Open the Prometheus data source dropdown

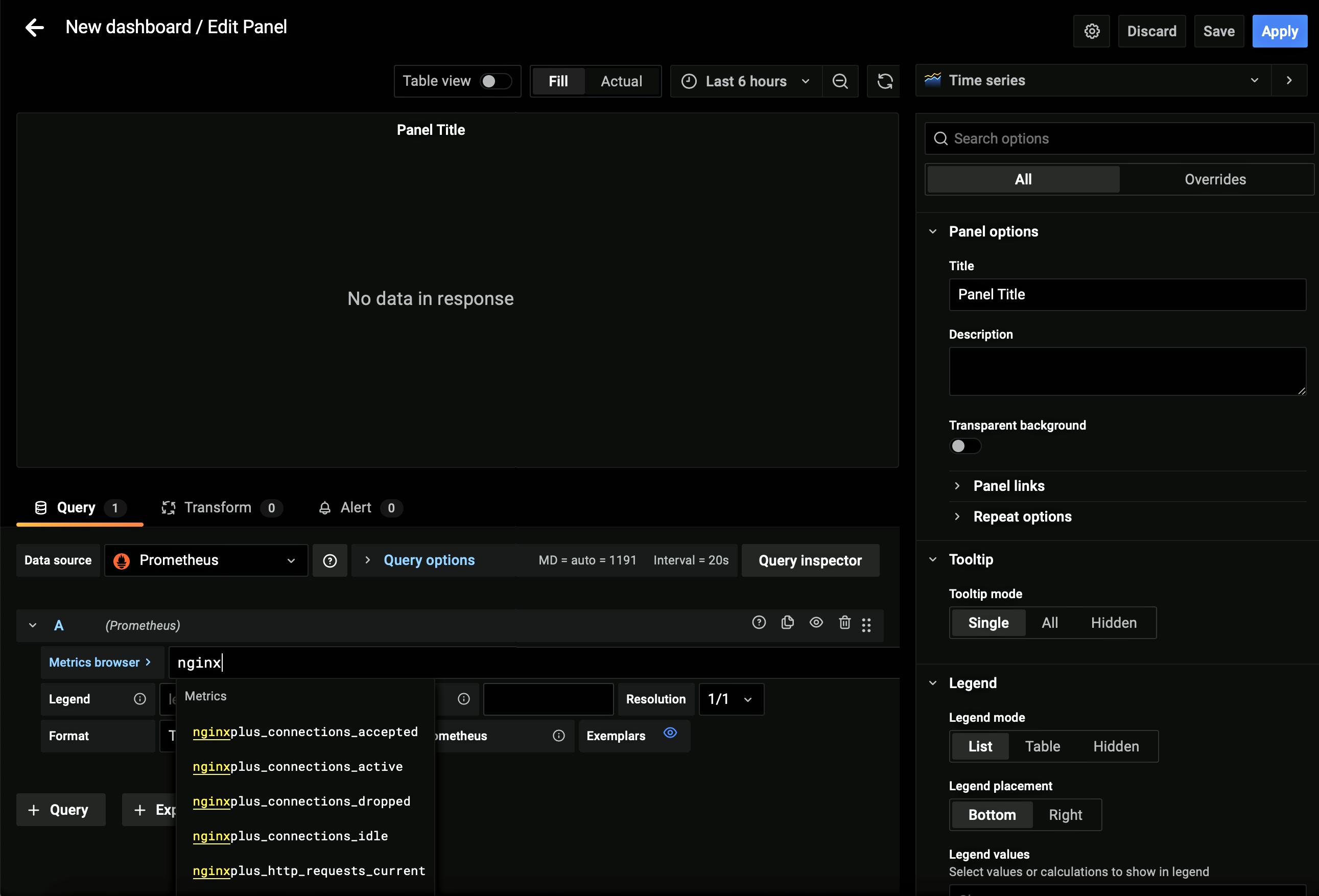[206, 560]
